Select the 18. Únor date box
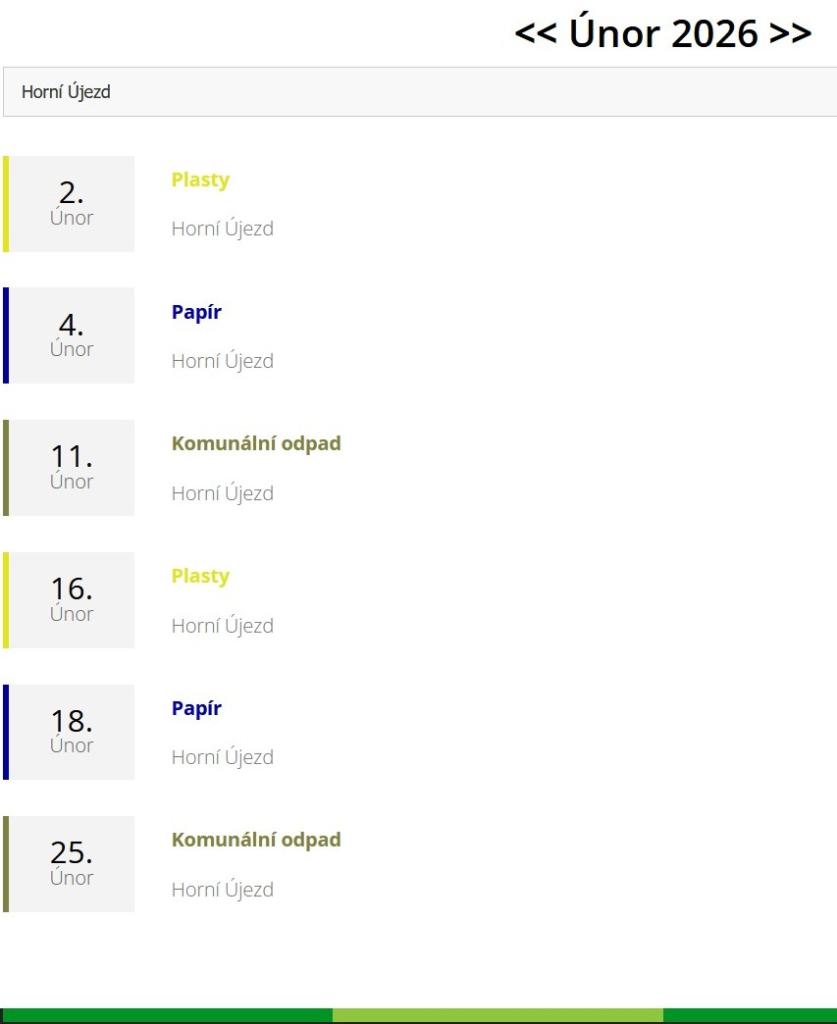Image resolution: width=837 pixels, height=1024 pixels. point(72,732)
